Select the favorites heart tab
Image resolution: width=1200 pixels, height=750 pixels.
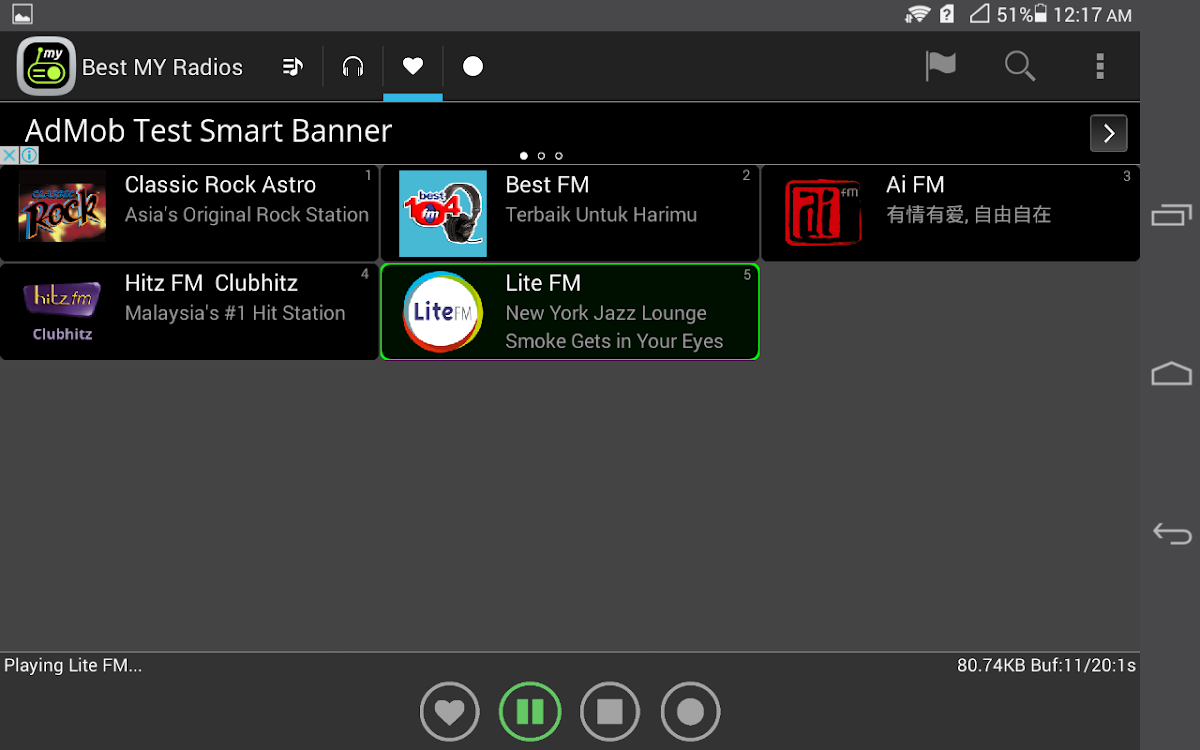(x=413, y=67)
